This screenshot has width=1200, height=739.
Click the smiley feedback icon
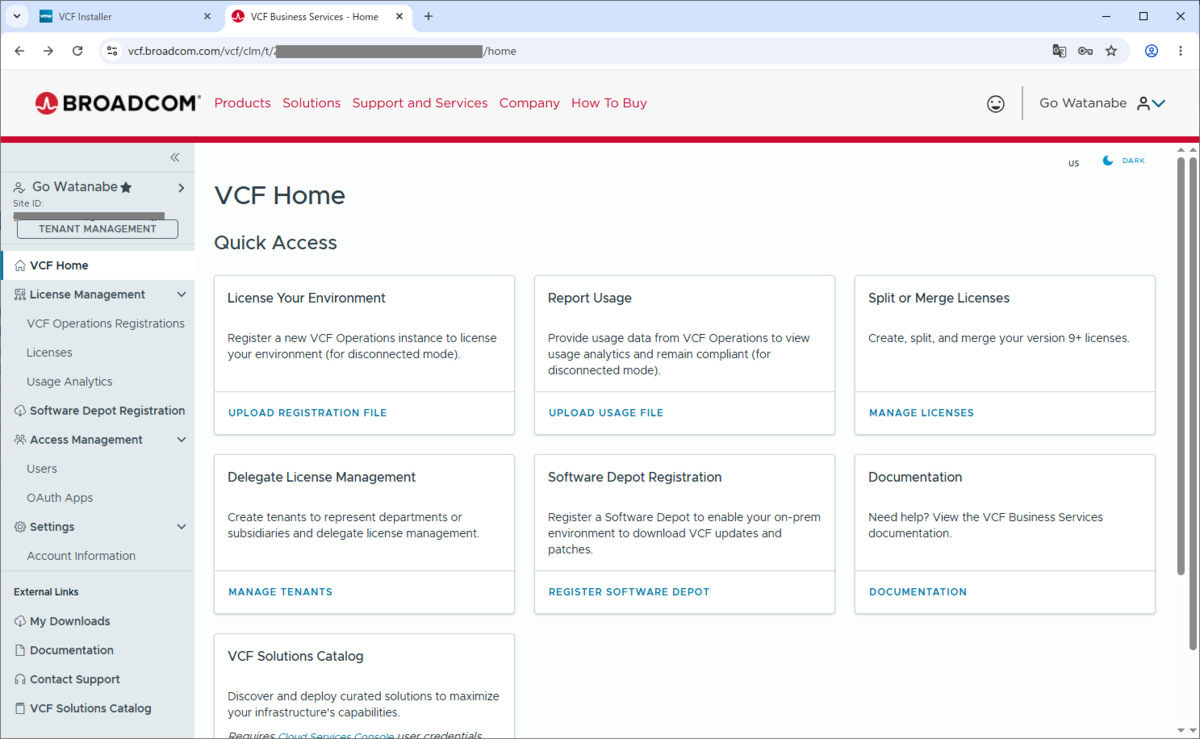tap(995, 103)
